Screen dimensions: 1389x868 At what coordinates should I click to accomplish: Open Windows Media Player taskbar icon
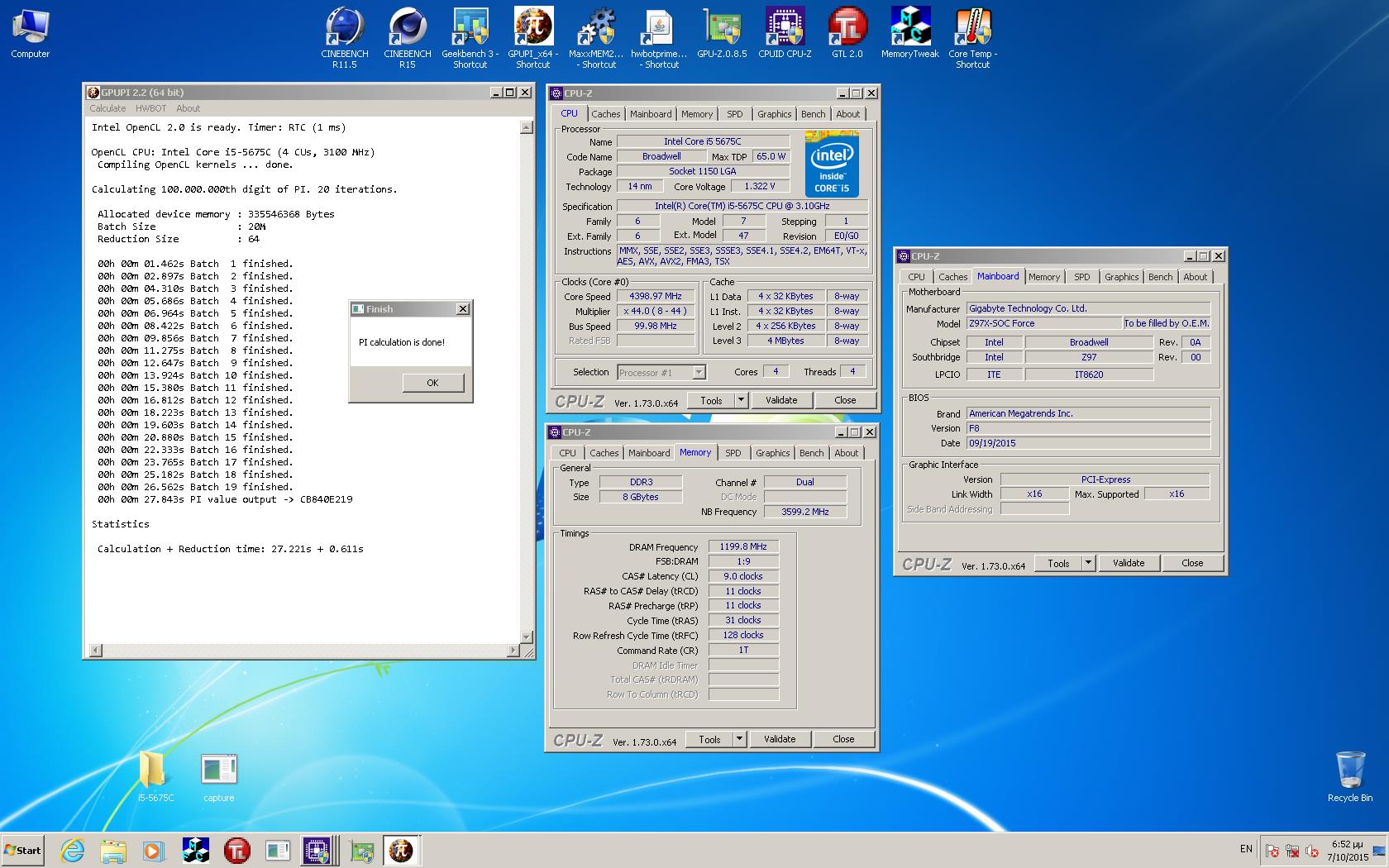click(154, 851)
